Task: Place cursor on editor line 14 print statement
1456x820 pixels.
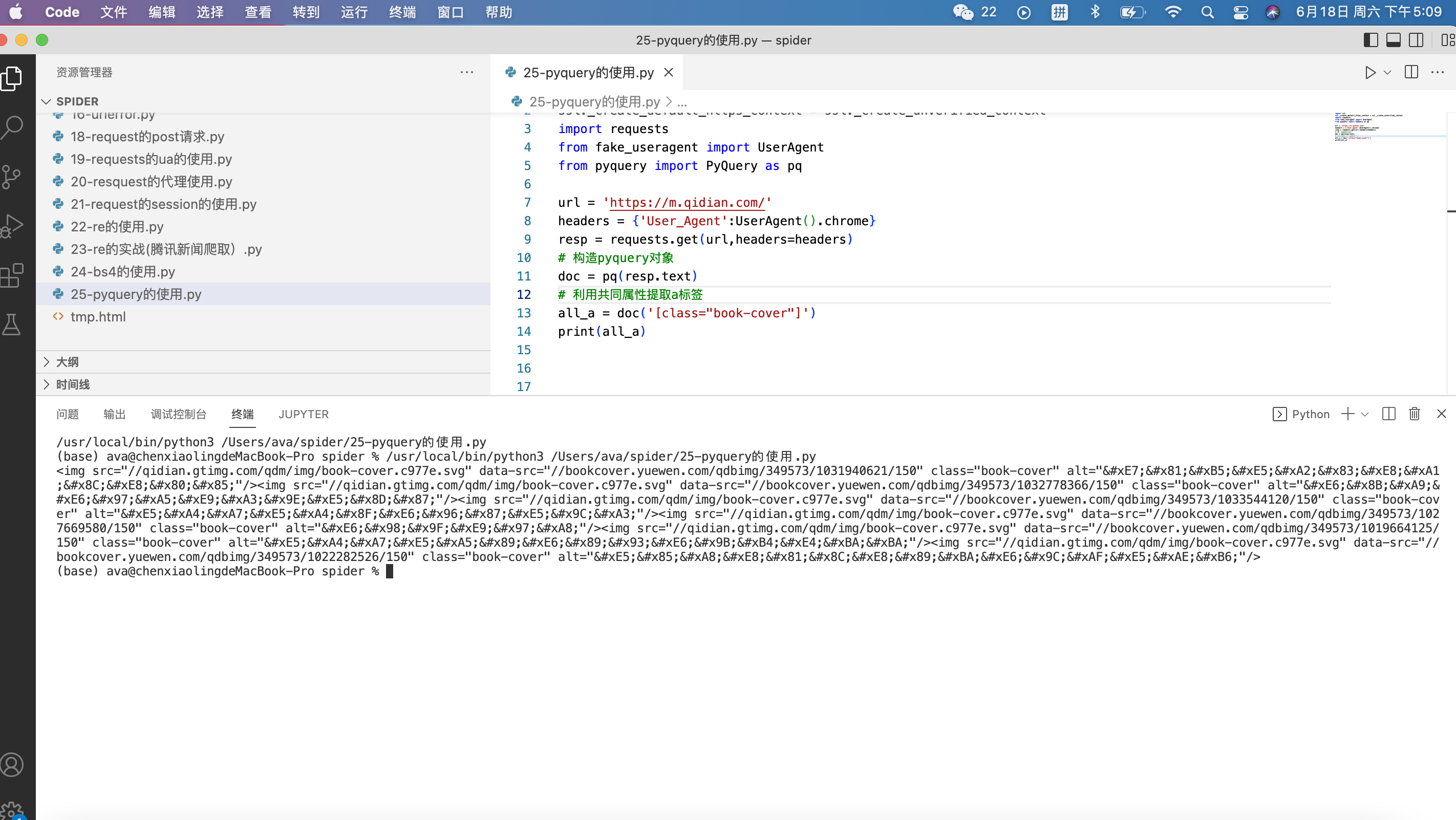Action: pyautogui.click(x=602, y=332)
